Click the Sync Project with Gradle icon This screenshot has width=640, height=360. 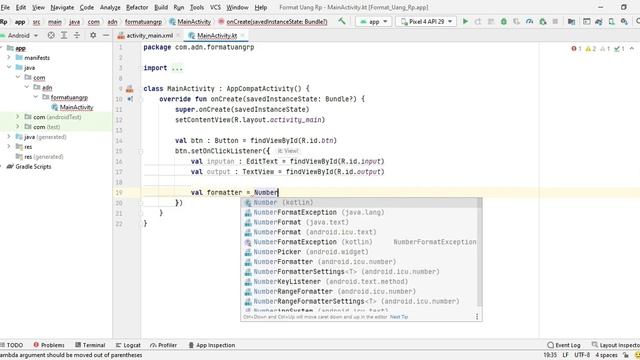click(599, 22)
